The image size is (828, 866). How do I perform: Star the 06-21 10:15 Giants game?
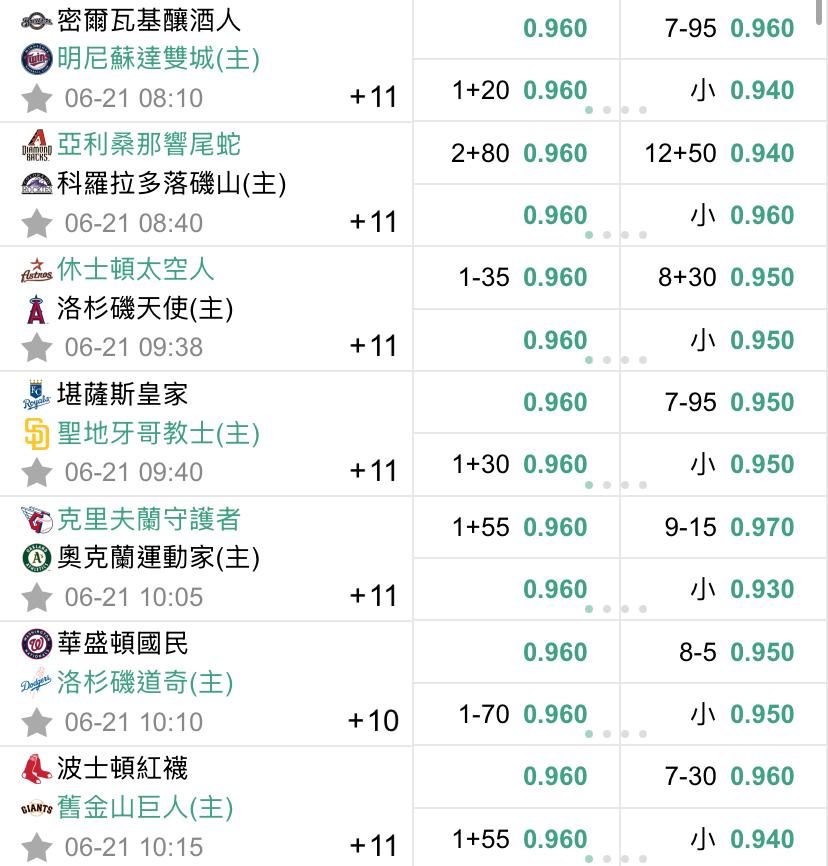tap(36, 847)
